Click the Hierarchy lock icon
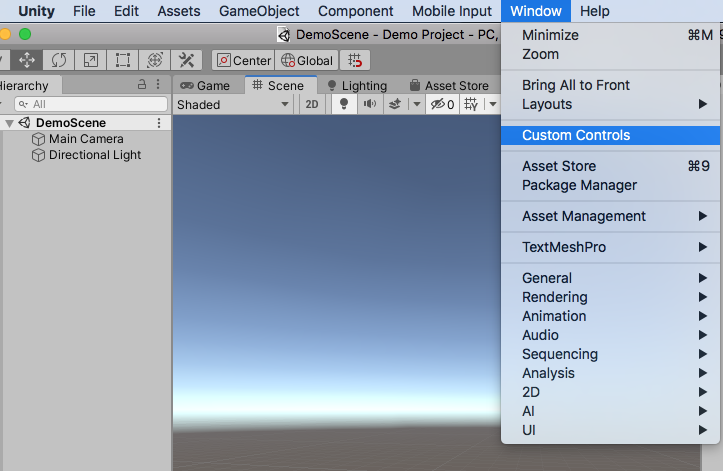 (x=142, y=84)
